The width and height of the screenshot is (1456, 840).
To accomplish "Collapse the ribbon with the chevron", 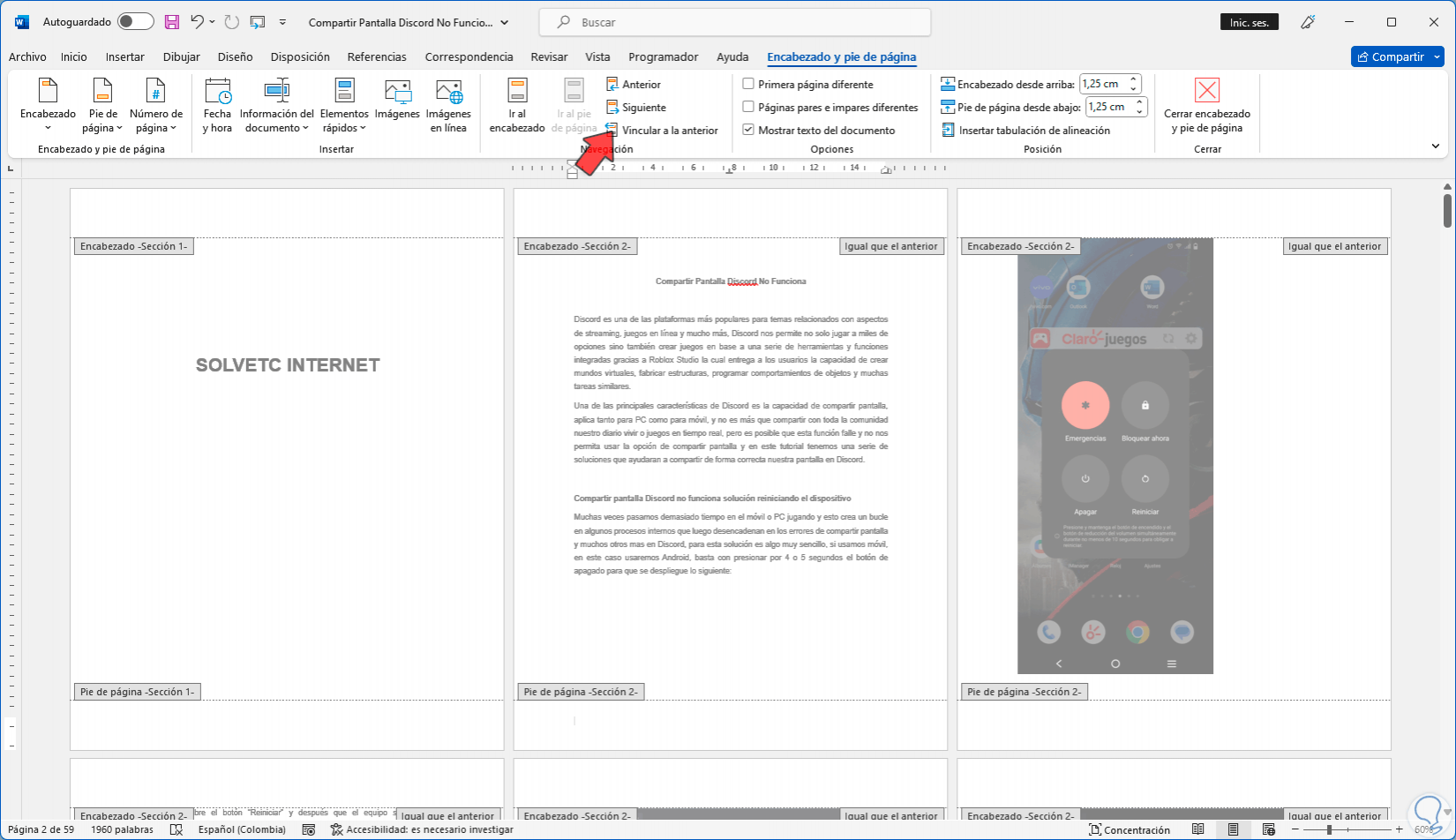I will click(1436, 146).
